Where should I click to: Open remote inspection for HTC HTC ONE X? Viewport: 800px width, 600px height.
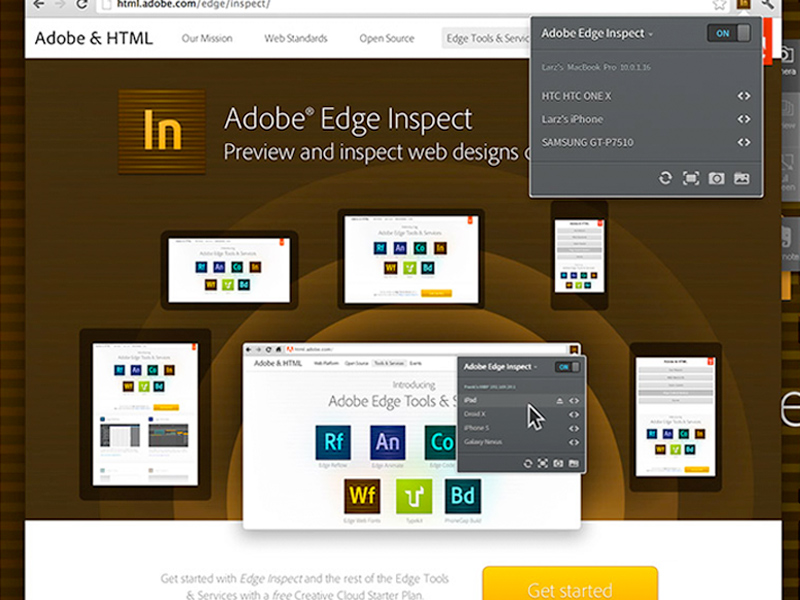point(743,96)
